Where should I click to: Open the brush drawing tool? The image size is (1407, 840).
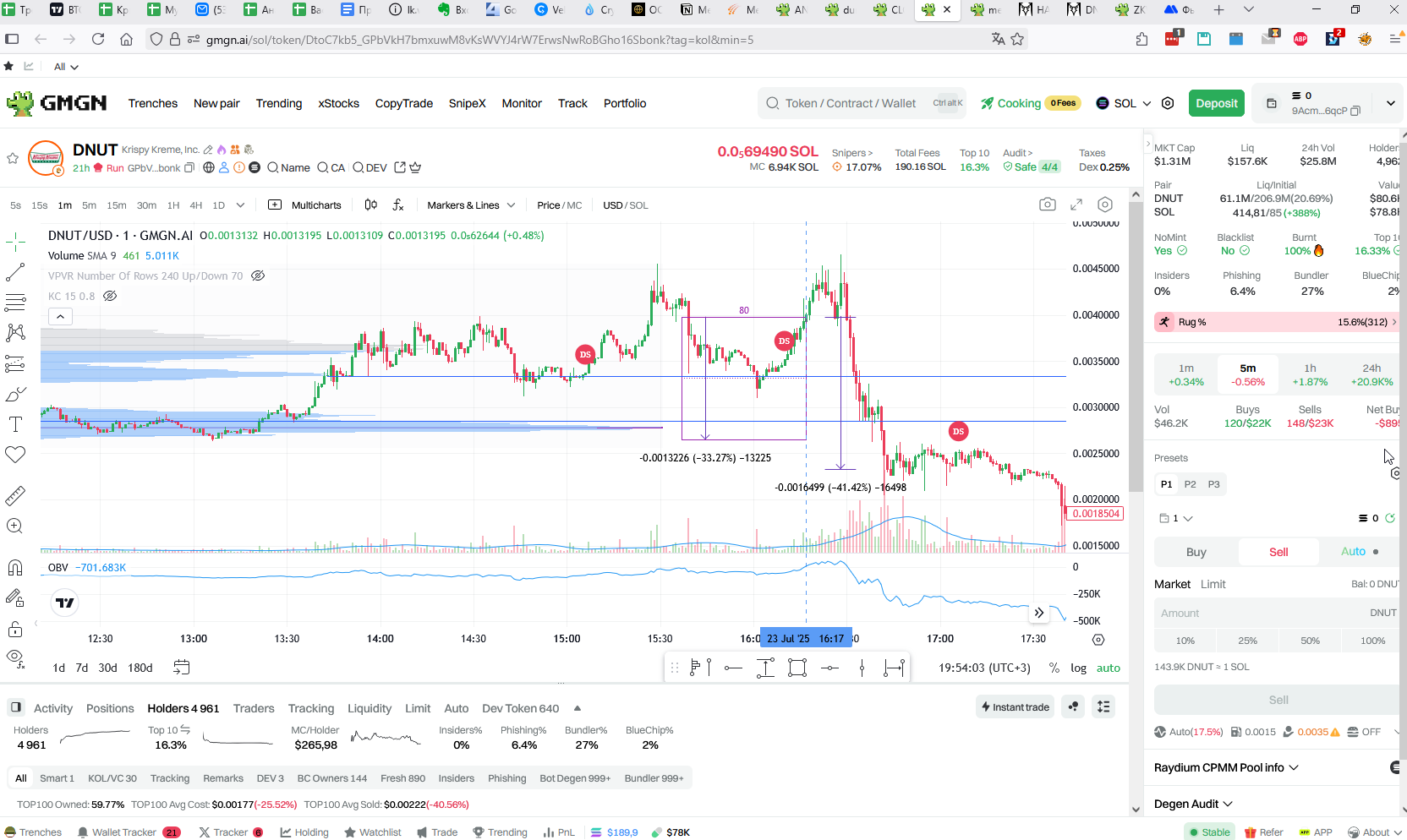pos(15,395)
